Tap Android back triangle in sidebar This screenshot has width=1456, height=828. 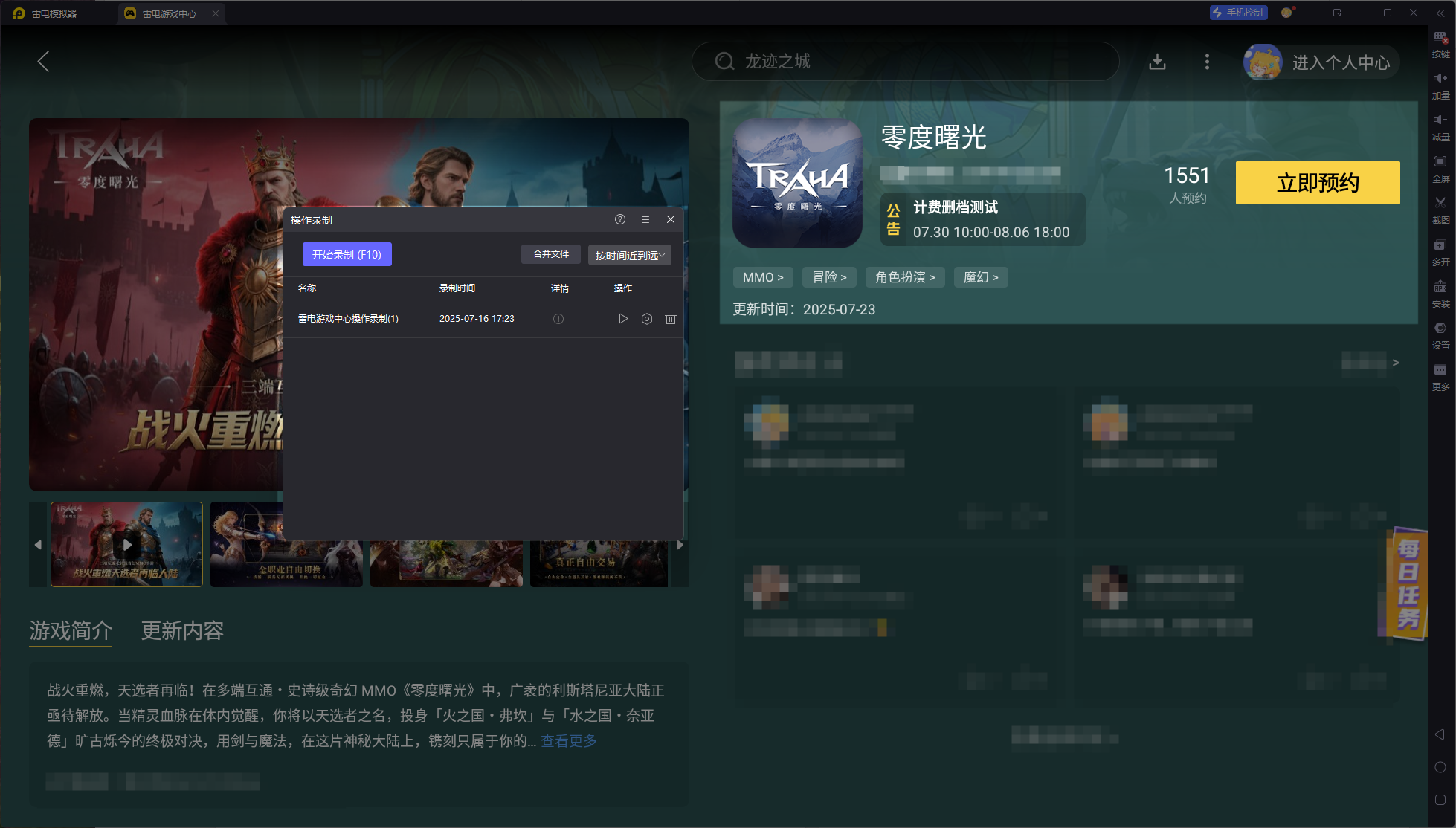pos(1440,734)
